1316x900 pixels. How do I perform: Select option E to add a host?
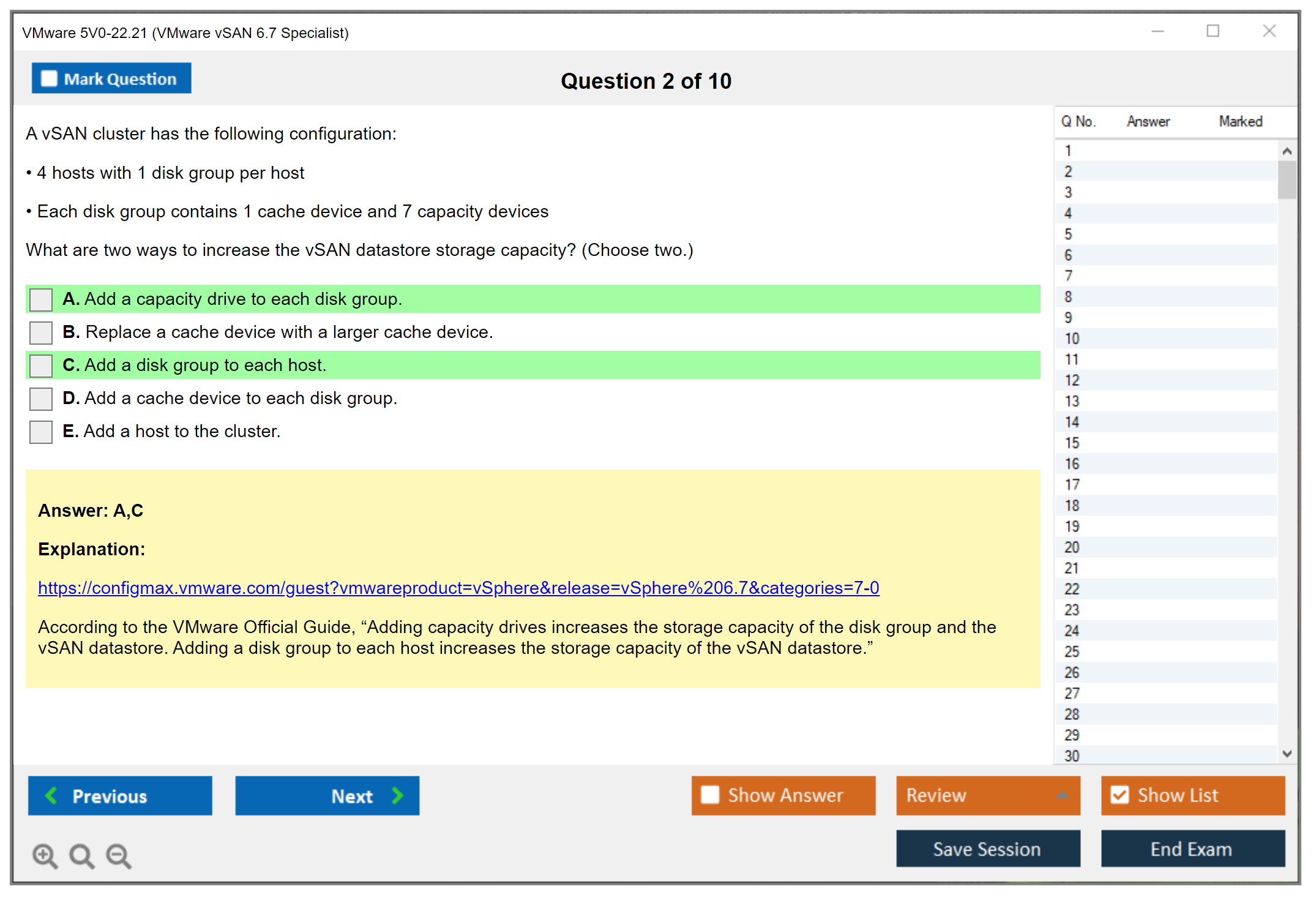coord(41,432)
